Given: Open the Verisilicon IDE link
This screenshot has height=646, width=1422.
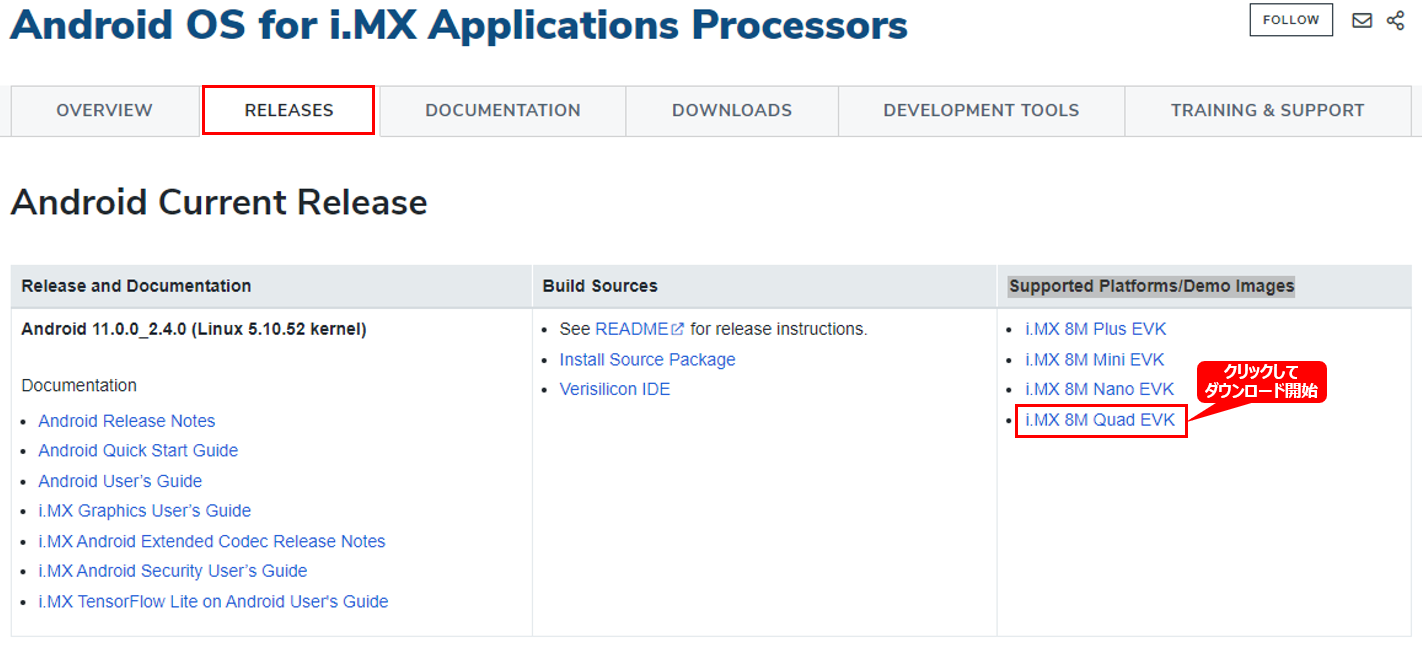Looking at the screenshot, I should [x=614, y=389].
